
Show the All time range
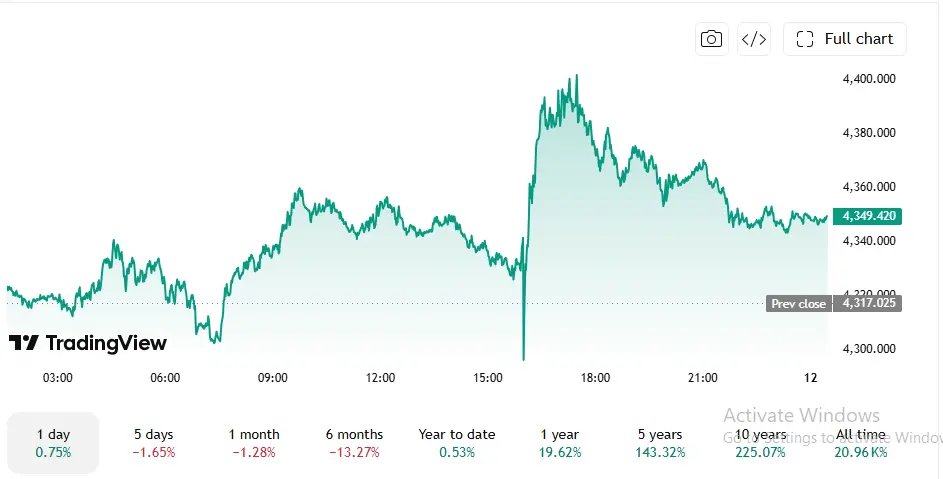[x=861, y=443]
